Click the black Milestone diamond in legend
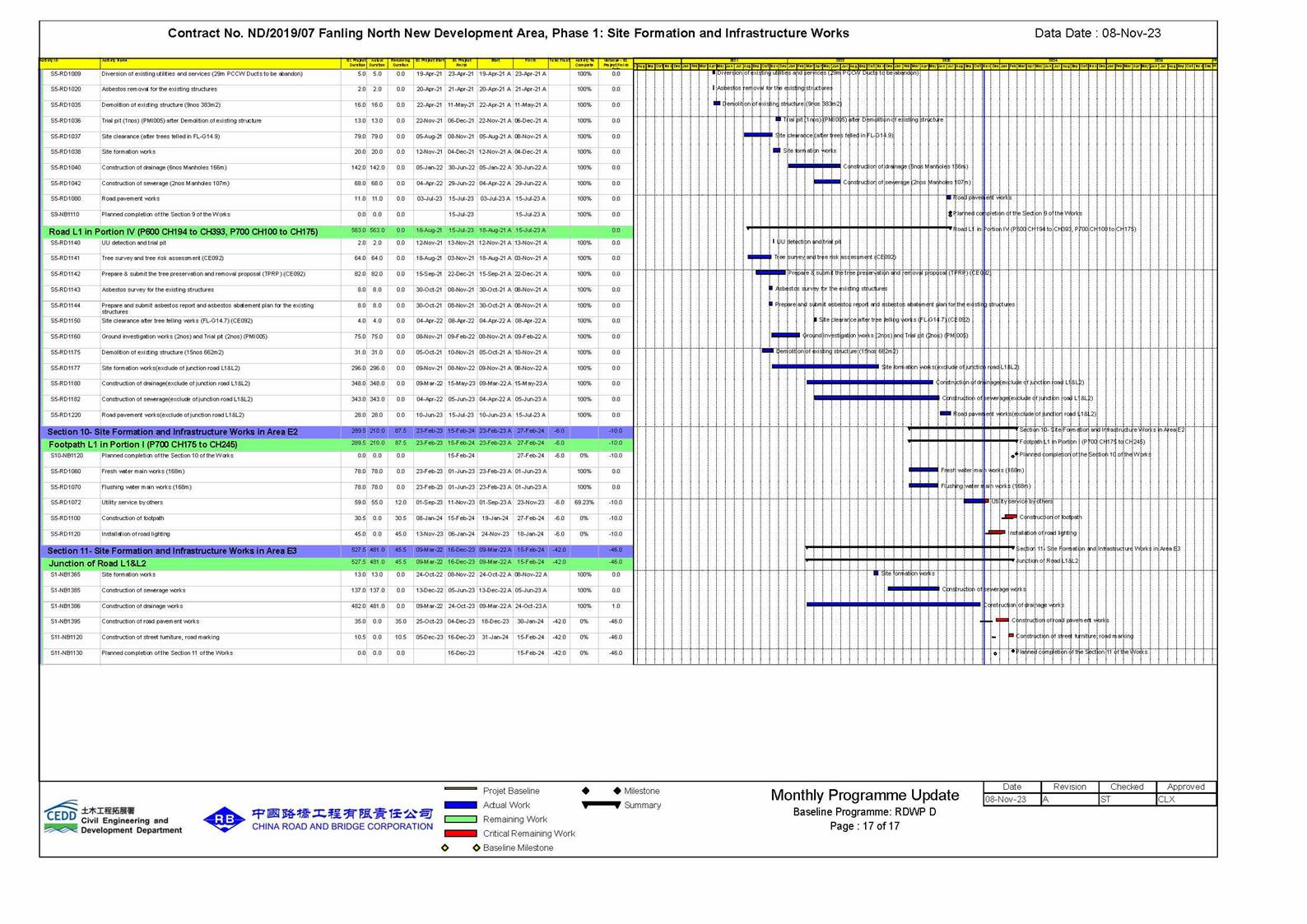This screenshot has height=924, width=1307. (617, 791)
